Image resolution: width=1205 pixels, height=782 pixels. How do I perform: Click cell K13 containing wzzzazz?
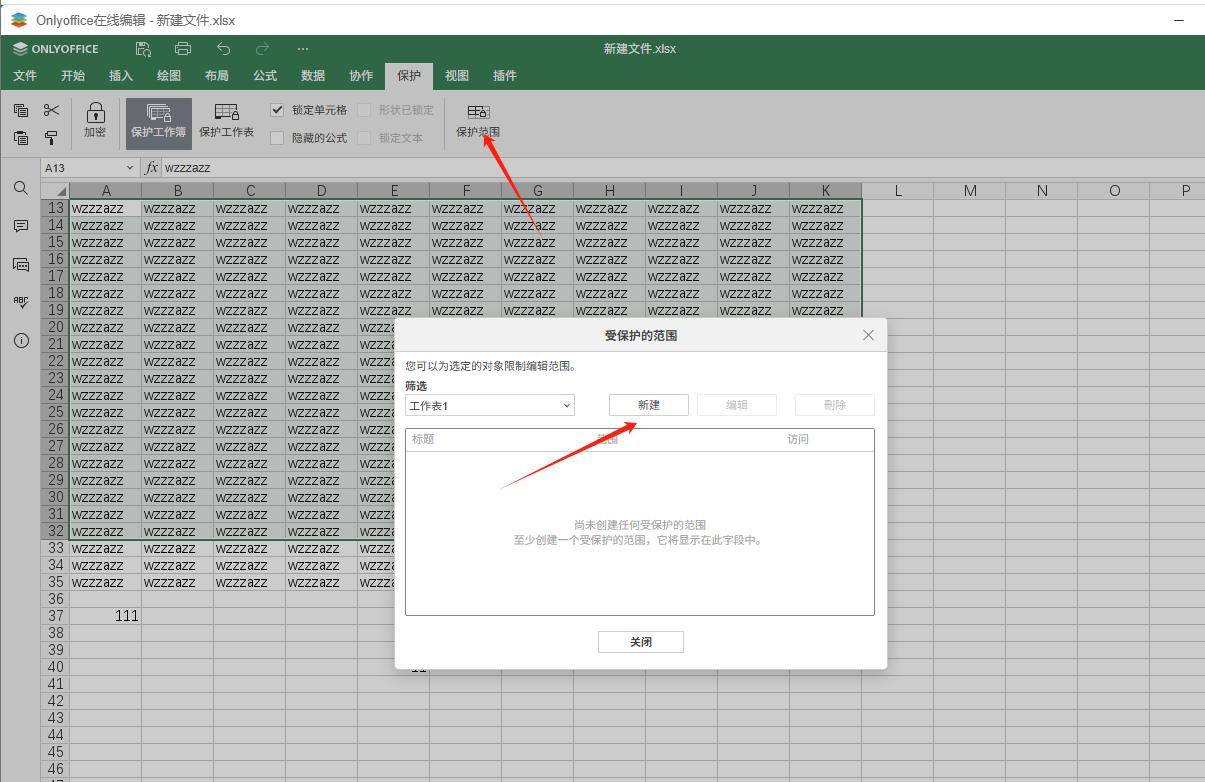point(825,208)
